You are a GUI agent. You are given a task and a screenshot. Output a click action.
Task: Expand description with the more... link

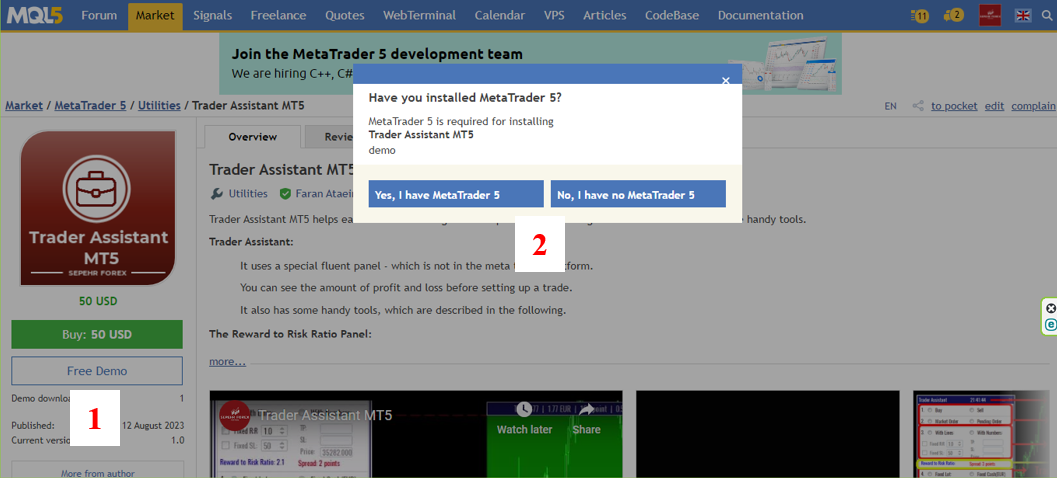point(227,361)
